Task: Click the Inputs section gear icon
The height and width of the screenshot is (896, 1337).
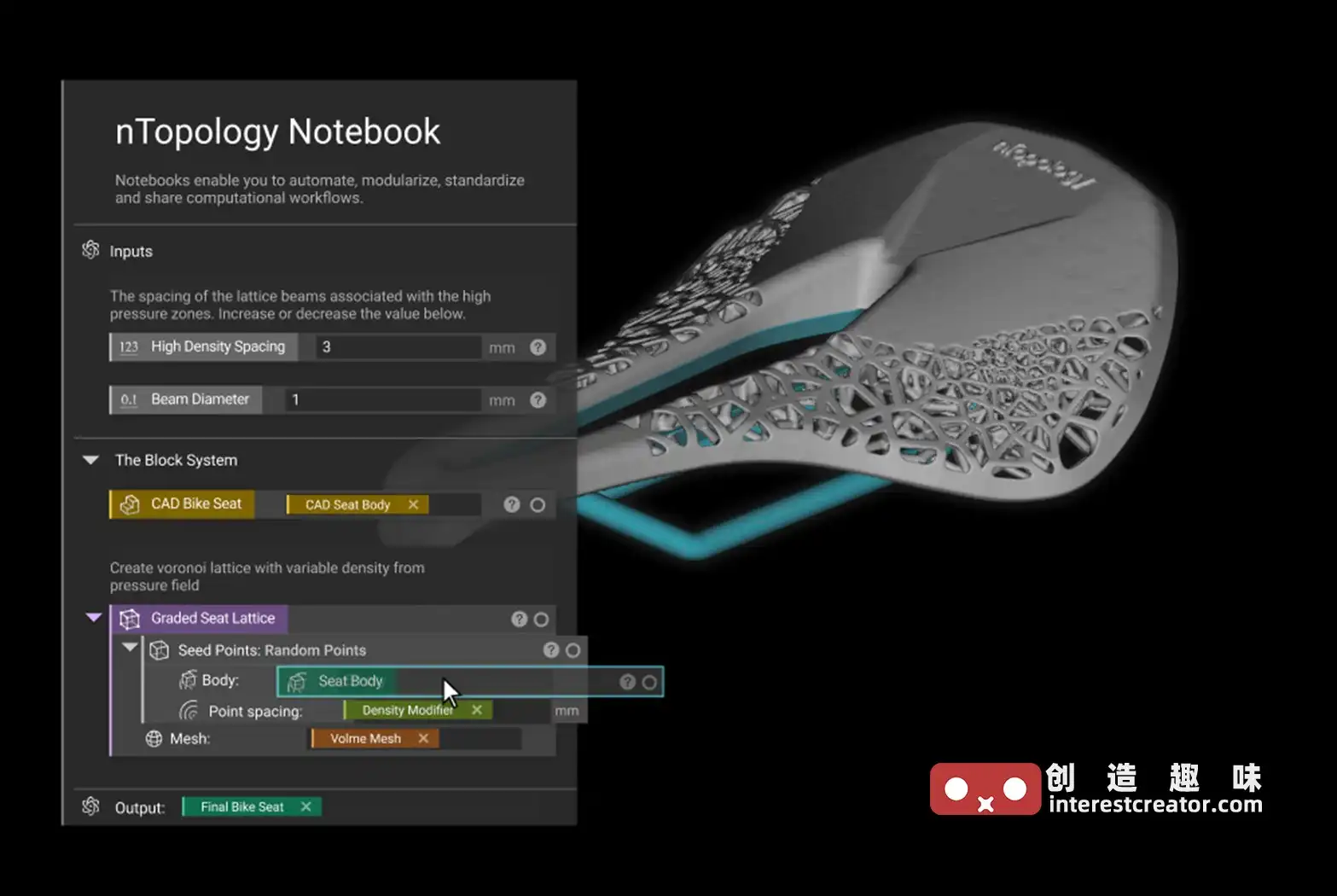Action: 90,250
